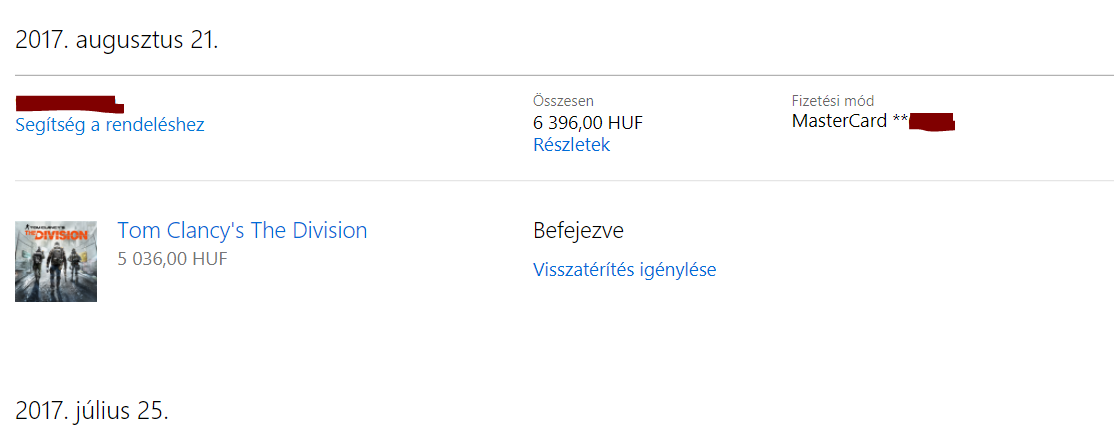Open the Segítség a rendeléshez help link

point(110,125)
